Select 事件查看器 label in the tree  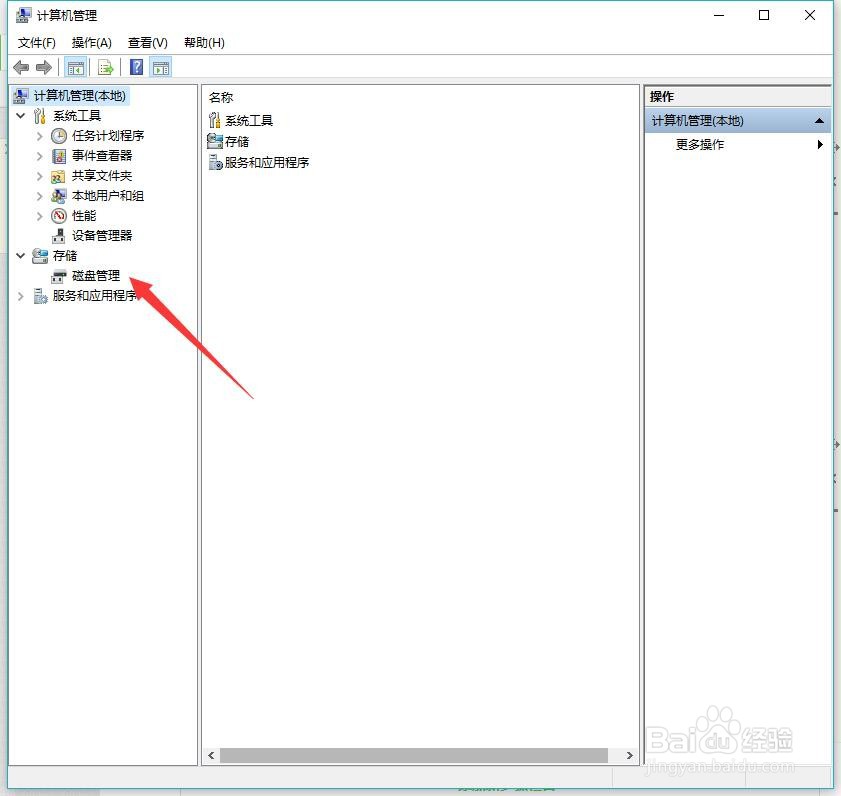point(102,156)
